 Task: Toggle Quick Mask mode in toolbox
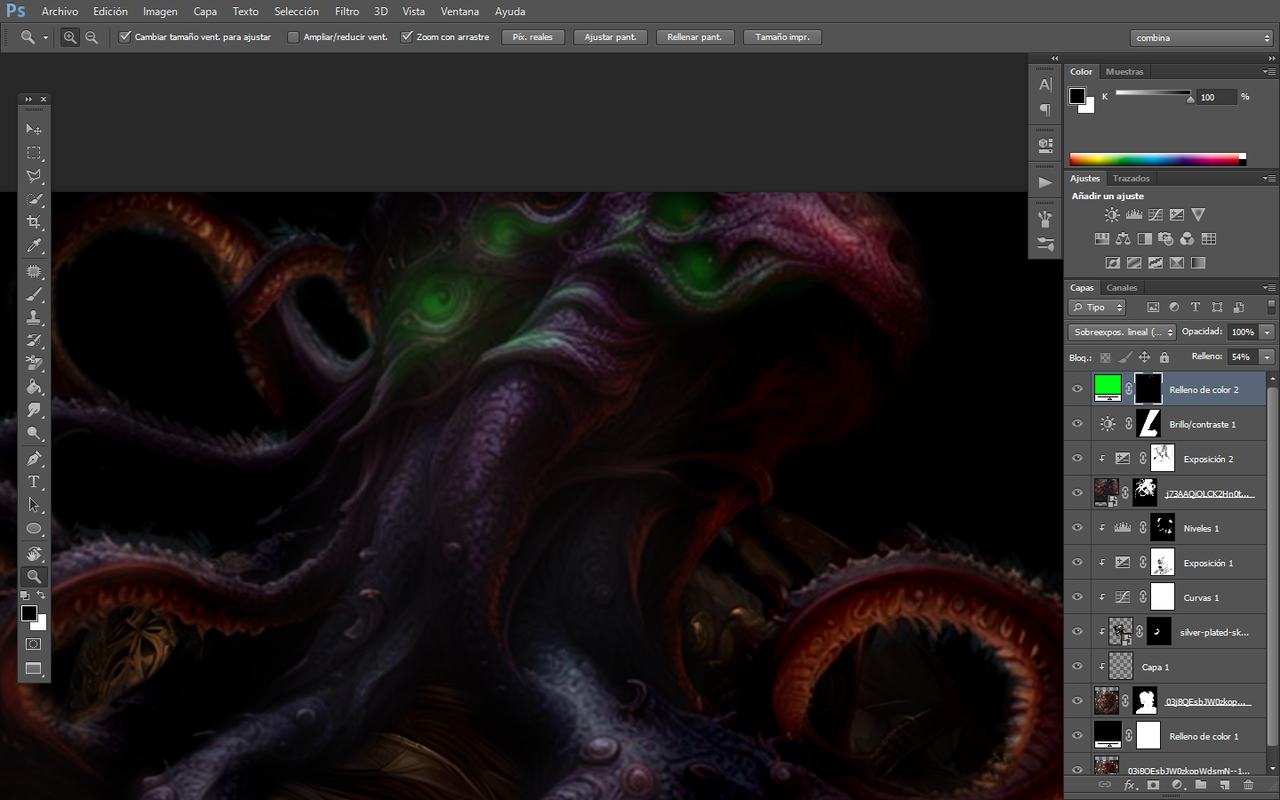click(34, 644)
